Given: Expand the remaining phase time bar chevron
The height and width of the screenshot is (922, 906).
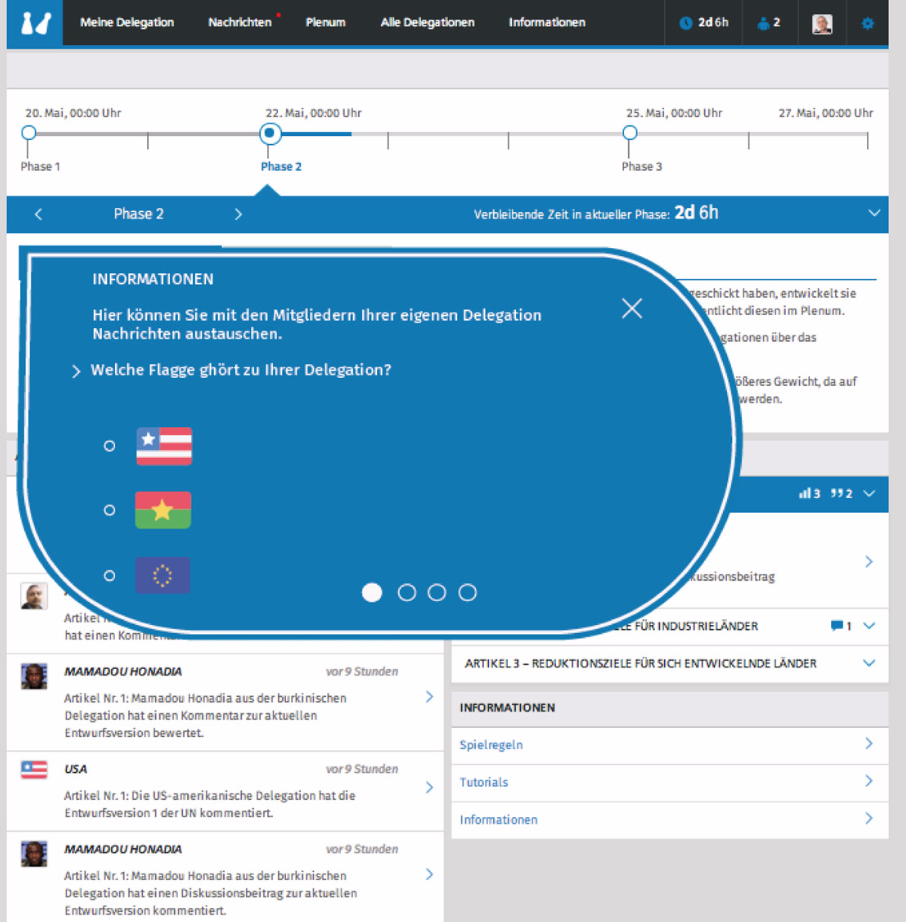Looking at the screenshot, I should pos(874,213).
